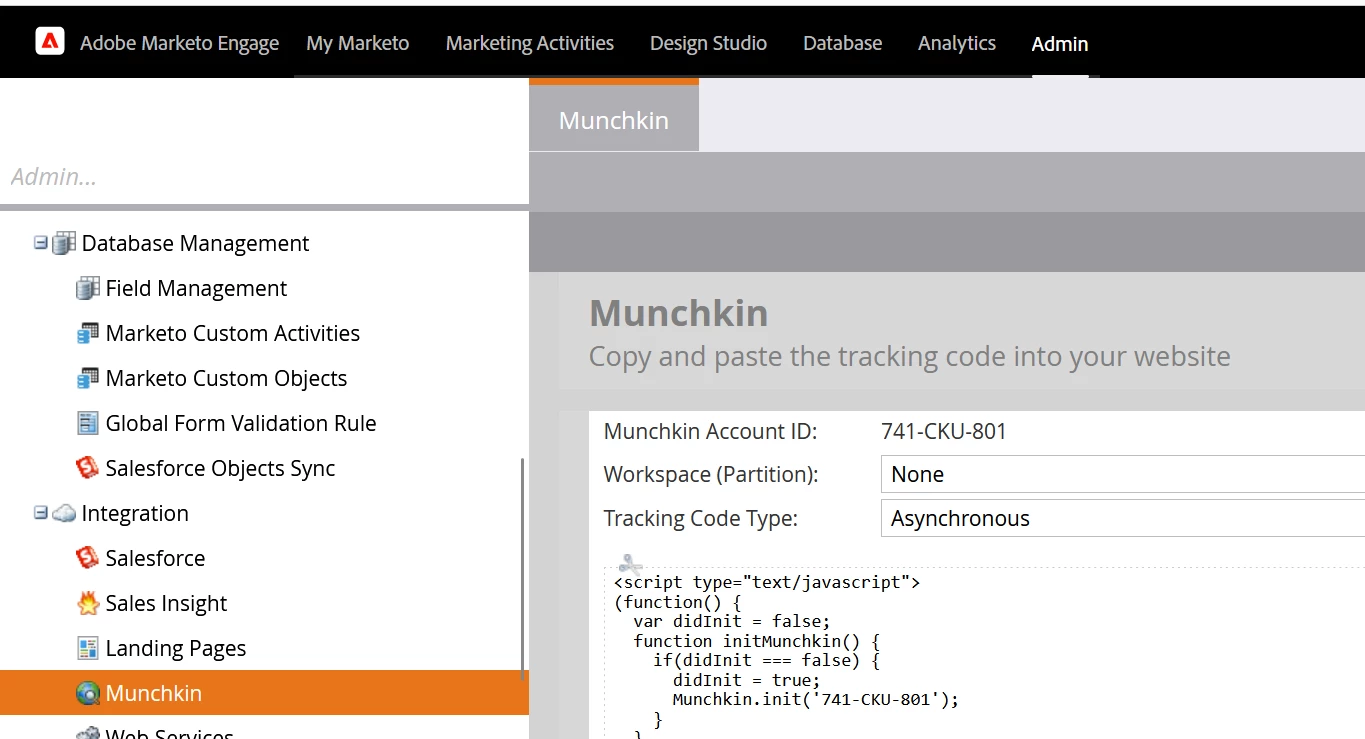The height and width of the screenshot is (739, 1365).
Task: Click the script type opening tag line
Action: [x=767, y=582]
